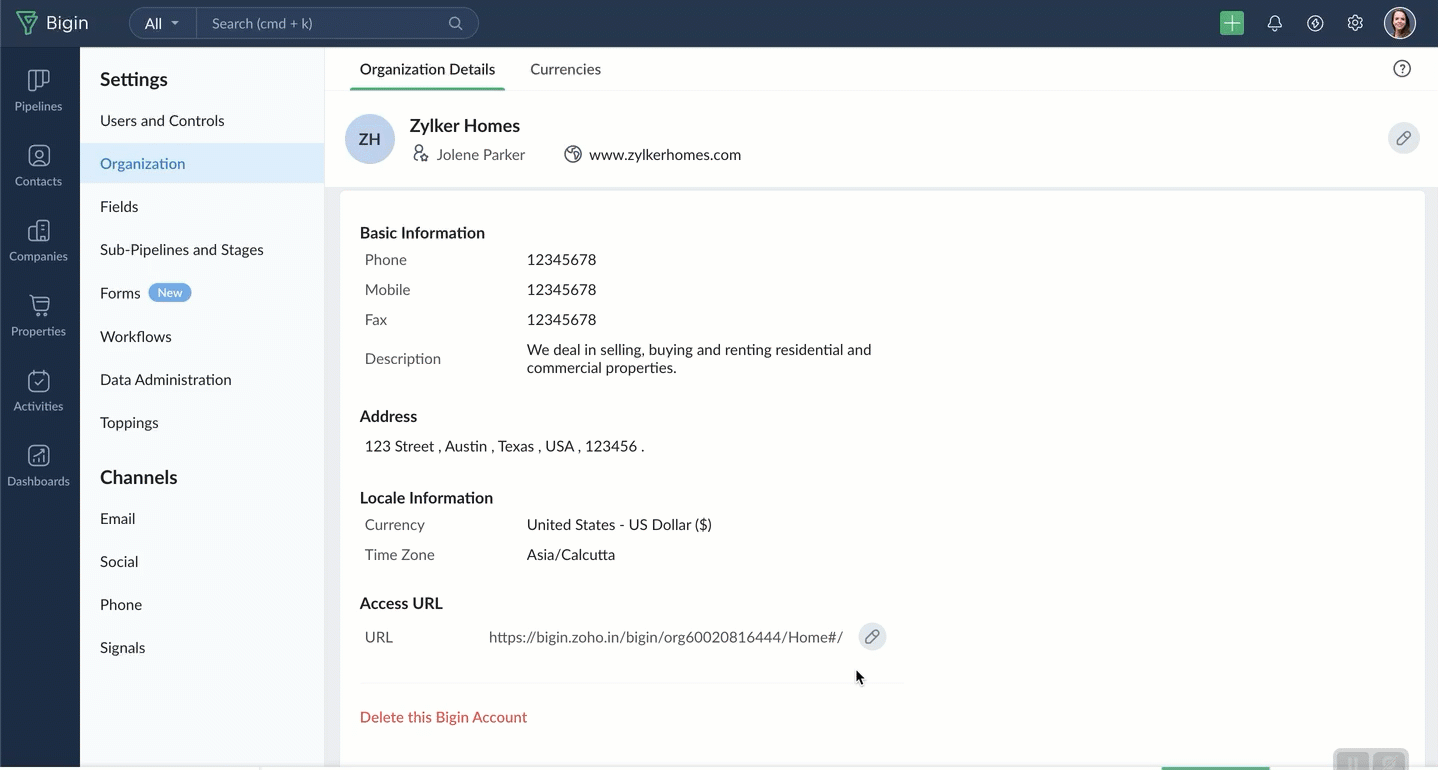The height and width of the screenshot is (770, 1438).
Task: Click the Zylker Homes organization name
Action: point(465,125)
